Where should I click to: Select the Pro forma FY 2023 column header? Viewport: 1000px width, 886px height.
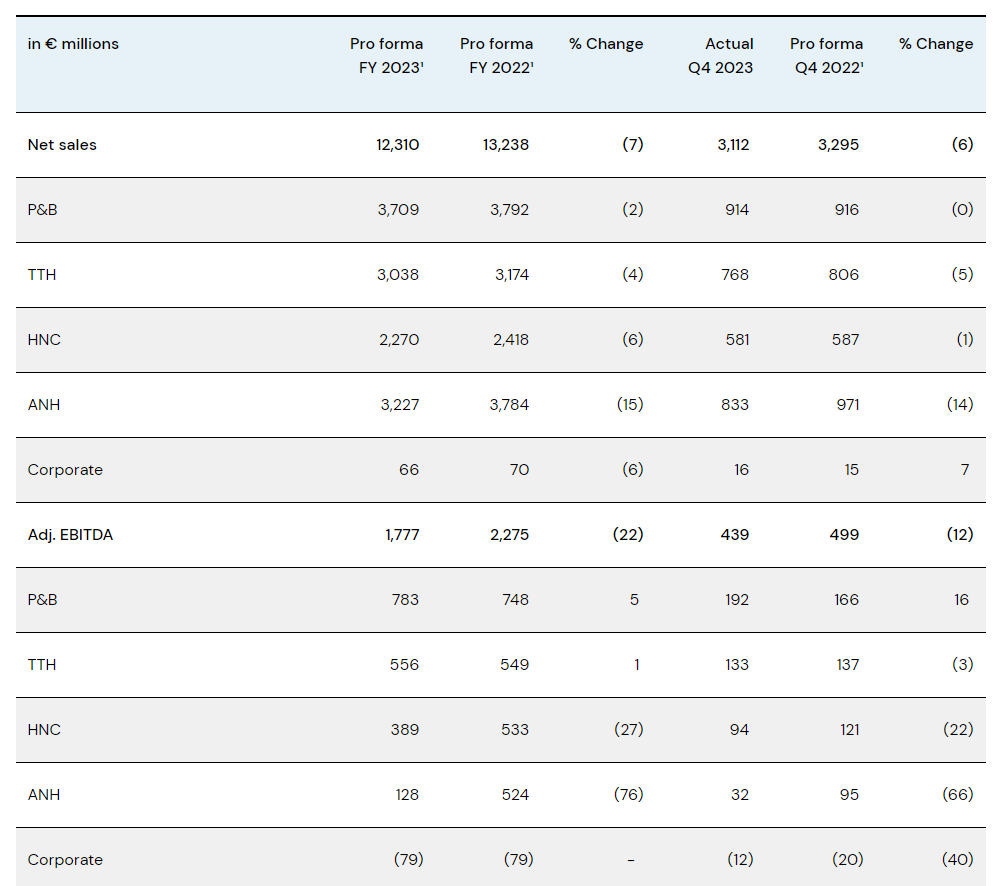(x=386, y=56)
